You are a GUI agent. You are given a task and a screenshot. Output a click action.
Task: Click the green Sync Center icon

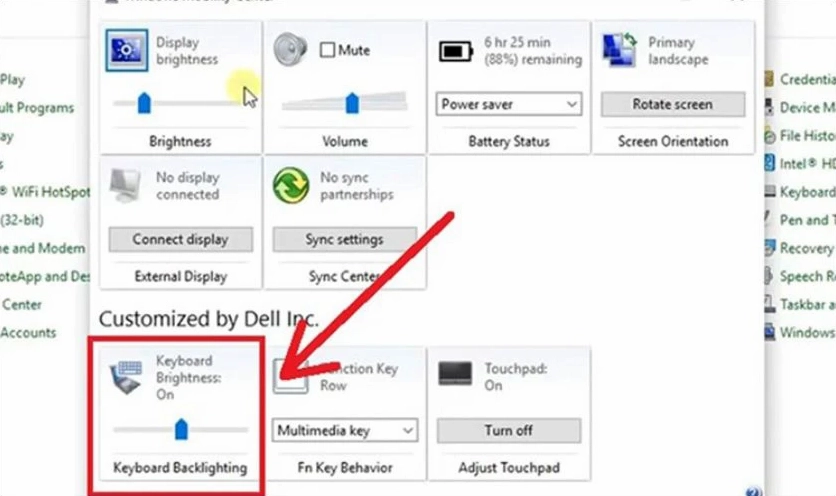291,186
